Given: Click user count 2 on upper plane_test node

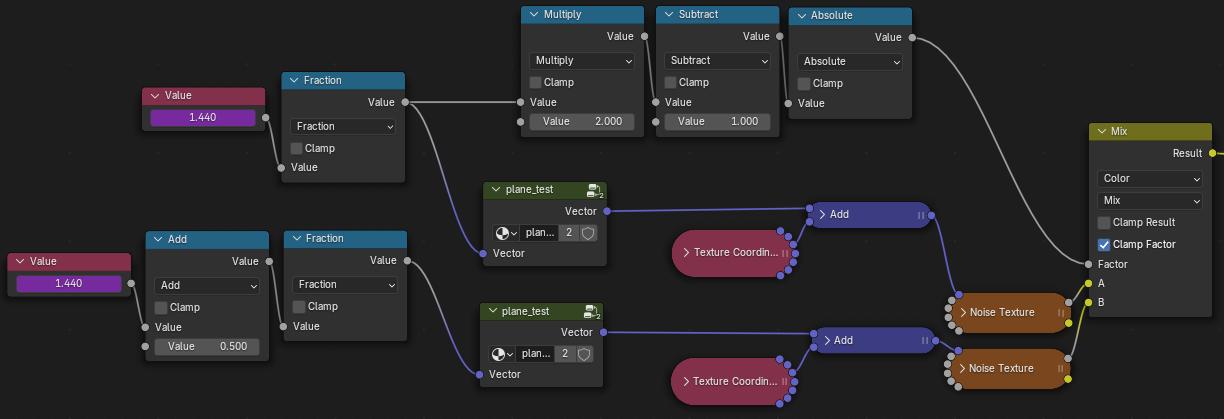Looking at the screenshot, I should click(x=568, y=232).
